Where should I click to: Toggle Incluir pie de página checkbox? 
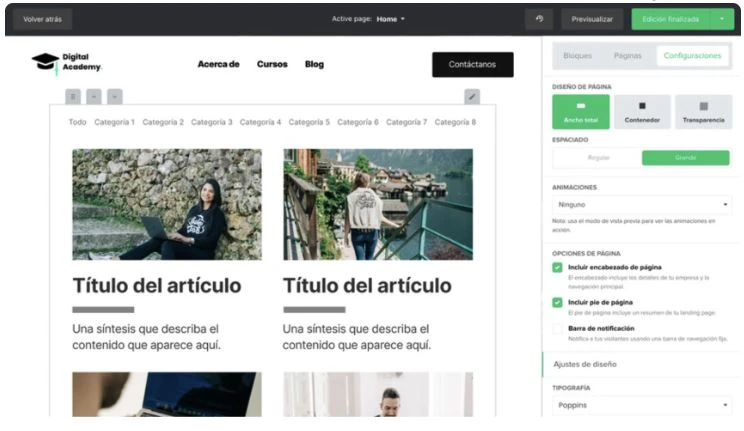coord(558,302)
